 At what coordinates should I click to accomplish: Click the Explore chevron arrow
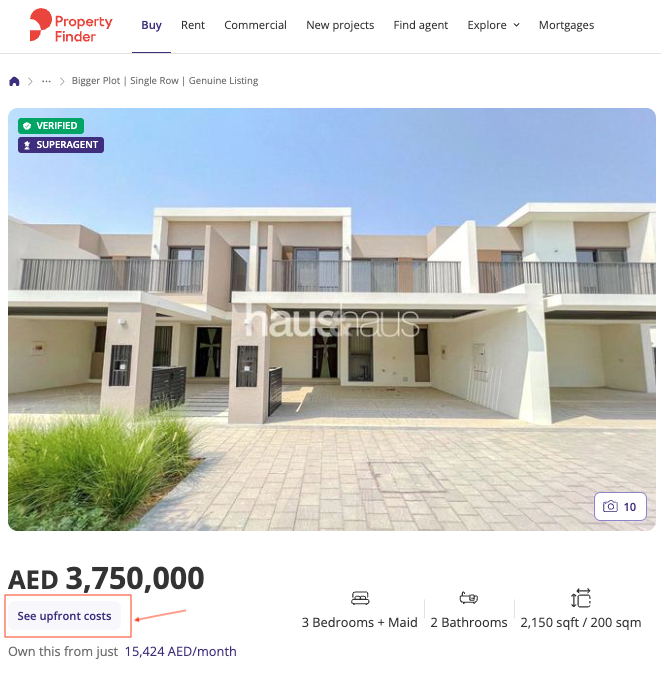pos(516,25)
